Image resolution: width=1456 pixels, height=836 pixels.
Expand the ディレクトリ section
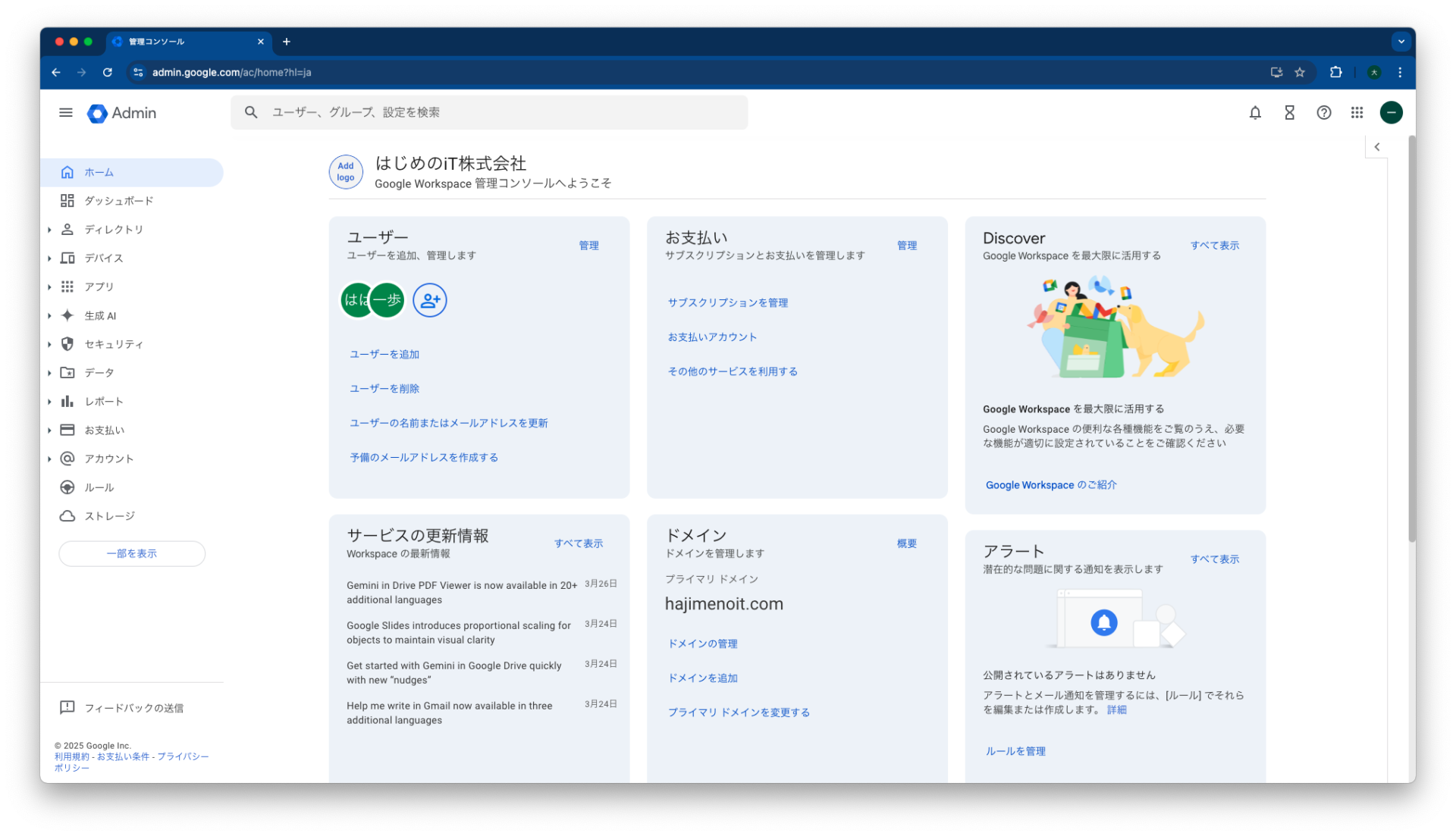coord(50,230)
